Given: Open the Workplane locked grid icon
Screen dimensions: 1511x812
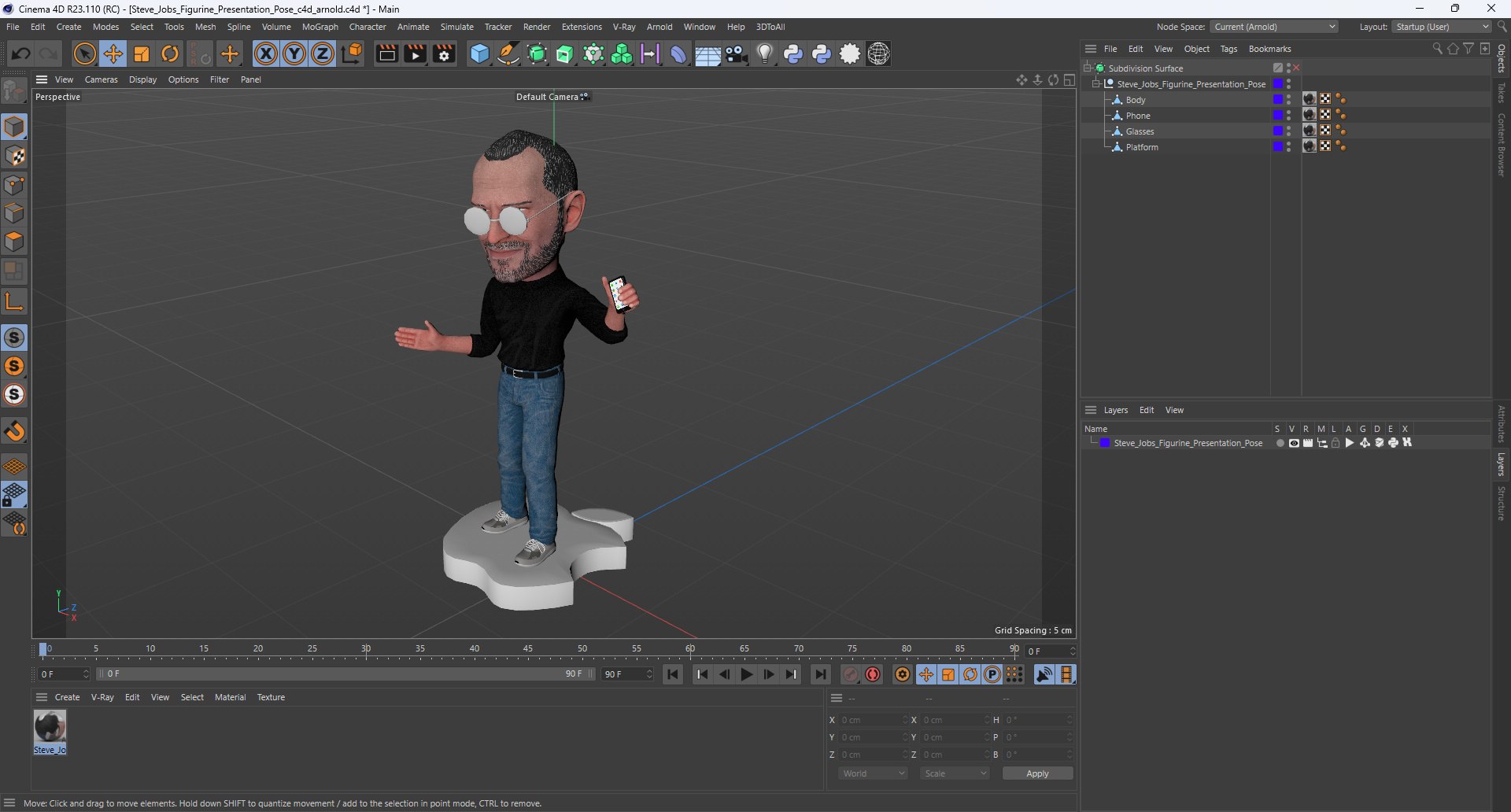Looking at the screenshot, I should 15,495.
